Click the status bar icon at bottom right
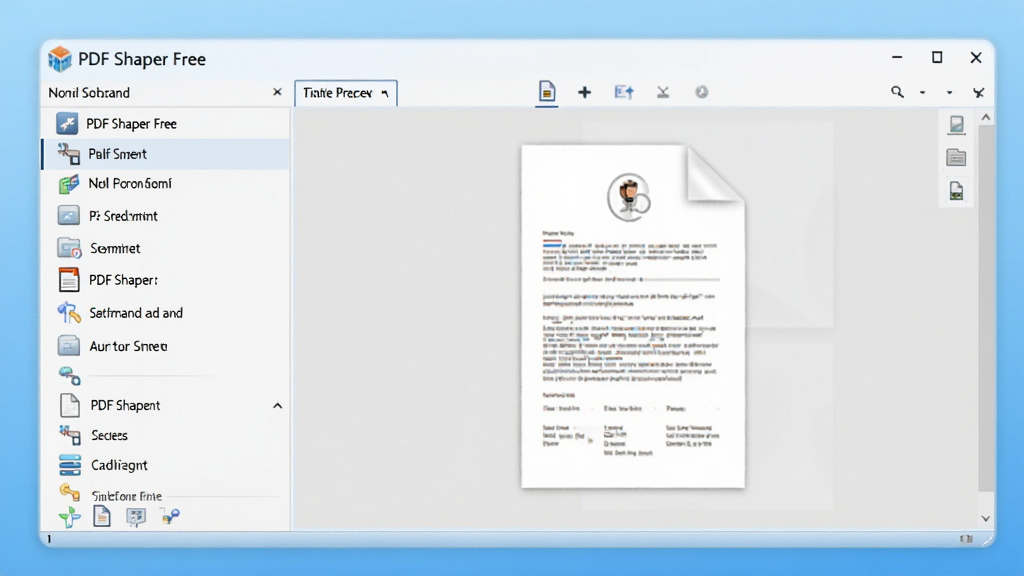The height and width of the screenshot is (576, 1024). (967, 539)
